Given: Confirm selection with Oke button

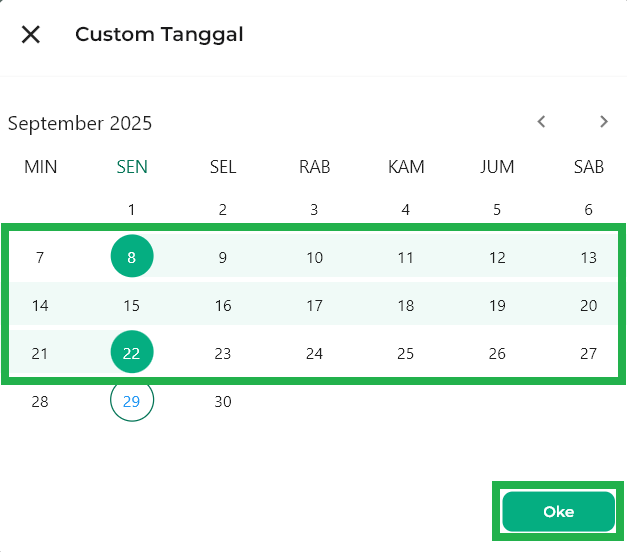Looking at the screenshot, I should pos(558,512).
